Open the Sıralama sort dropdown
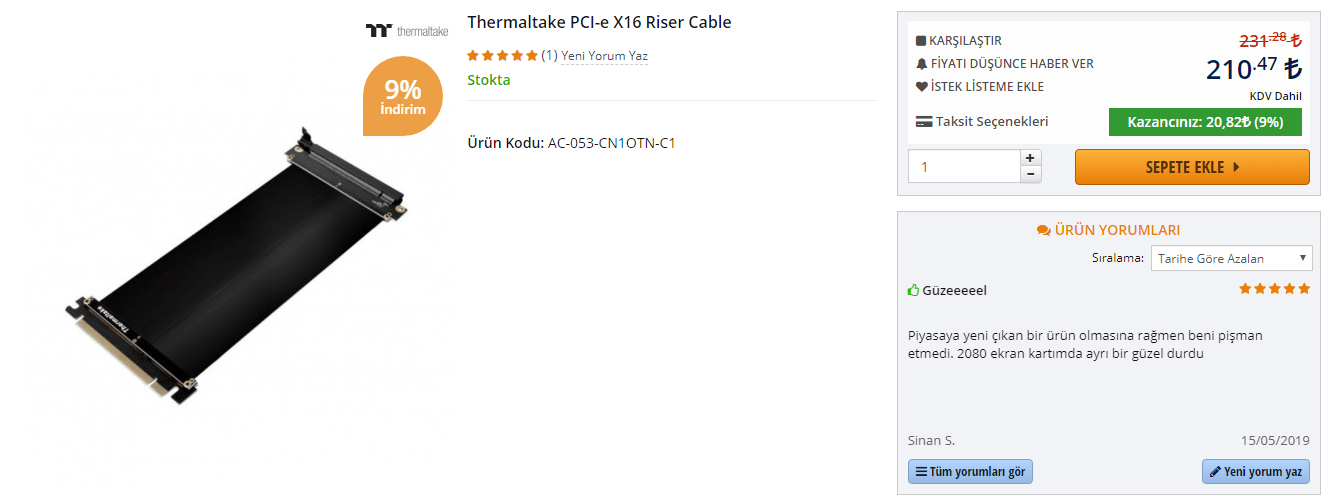 click(1231, 258)
